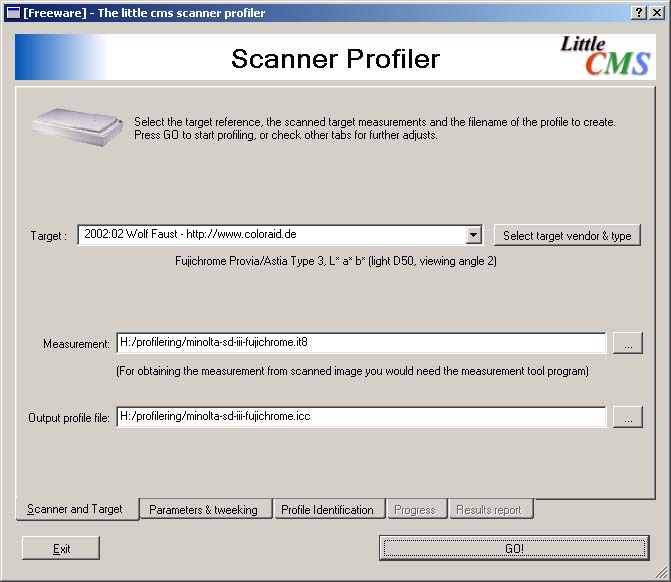The width and height of the screenshot is (671, 582).
Task: Click the Little CMS logo
Action: (607, 56)
